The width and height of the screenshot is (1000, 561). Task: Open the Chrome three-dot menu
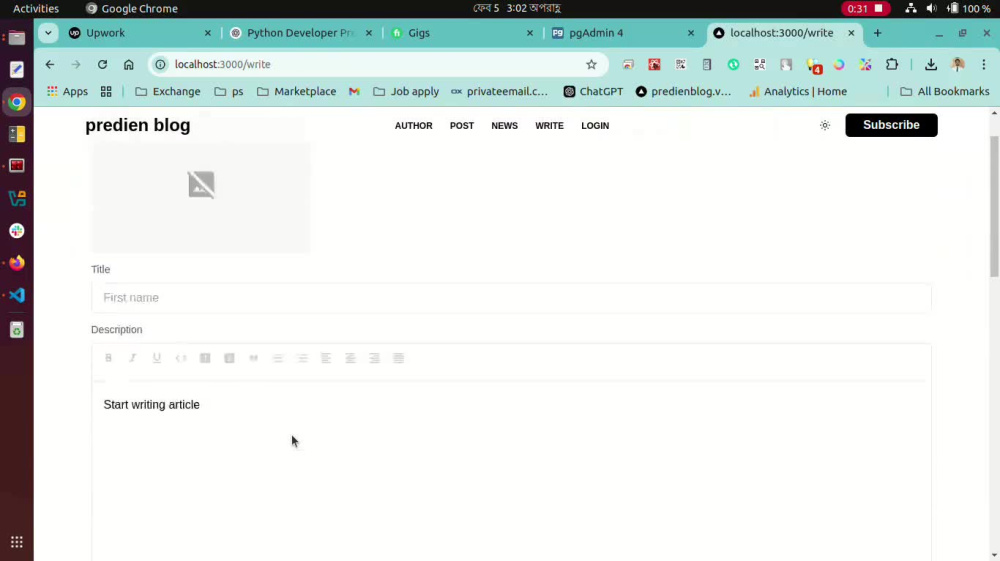pyautogui.click(x=984, y=64)
